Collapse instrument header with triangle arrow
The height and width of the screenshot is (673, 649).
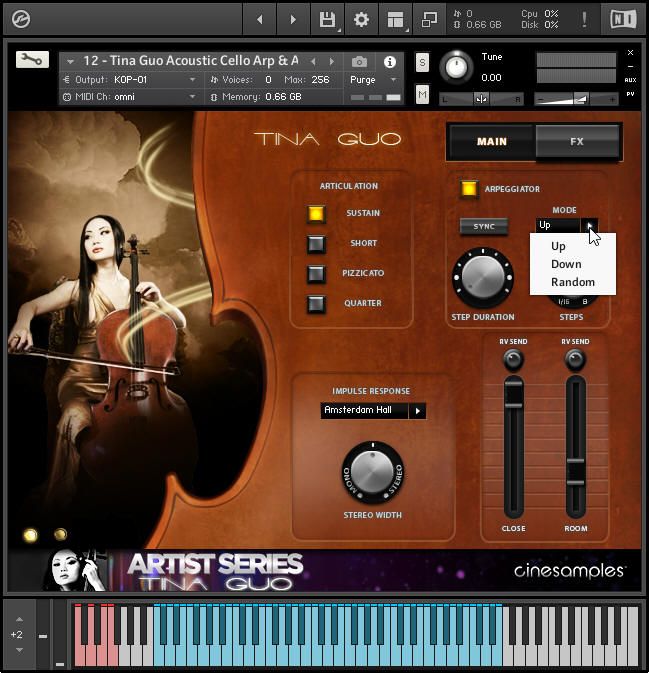coord(70,62)
